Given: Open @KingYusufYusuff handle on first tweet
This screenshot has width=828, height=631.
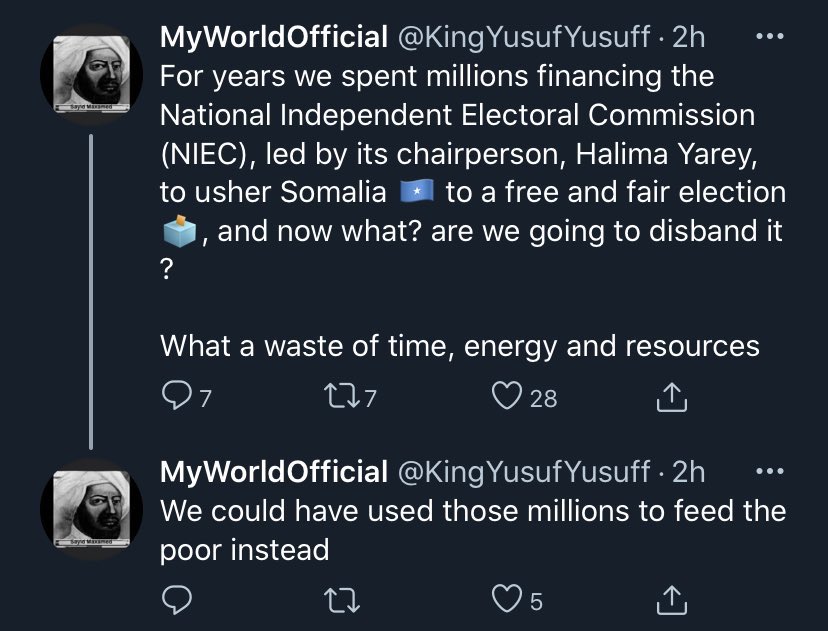Looking at the screenshot, I should click(524, 38).
